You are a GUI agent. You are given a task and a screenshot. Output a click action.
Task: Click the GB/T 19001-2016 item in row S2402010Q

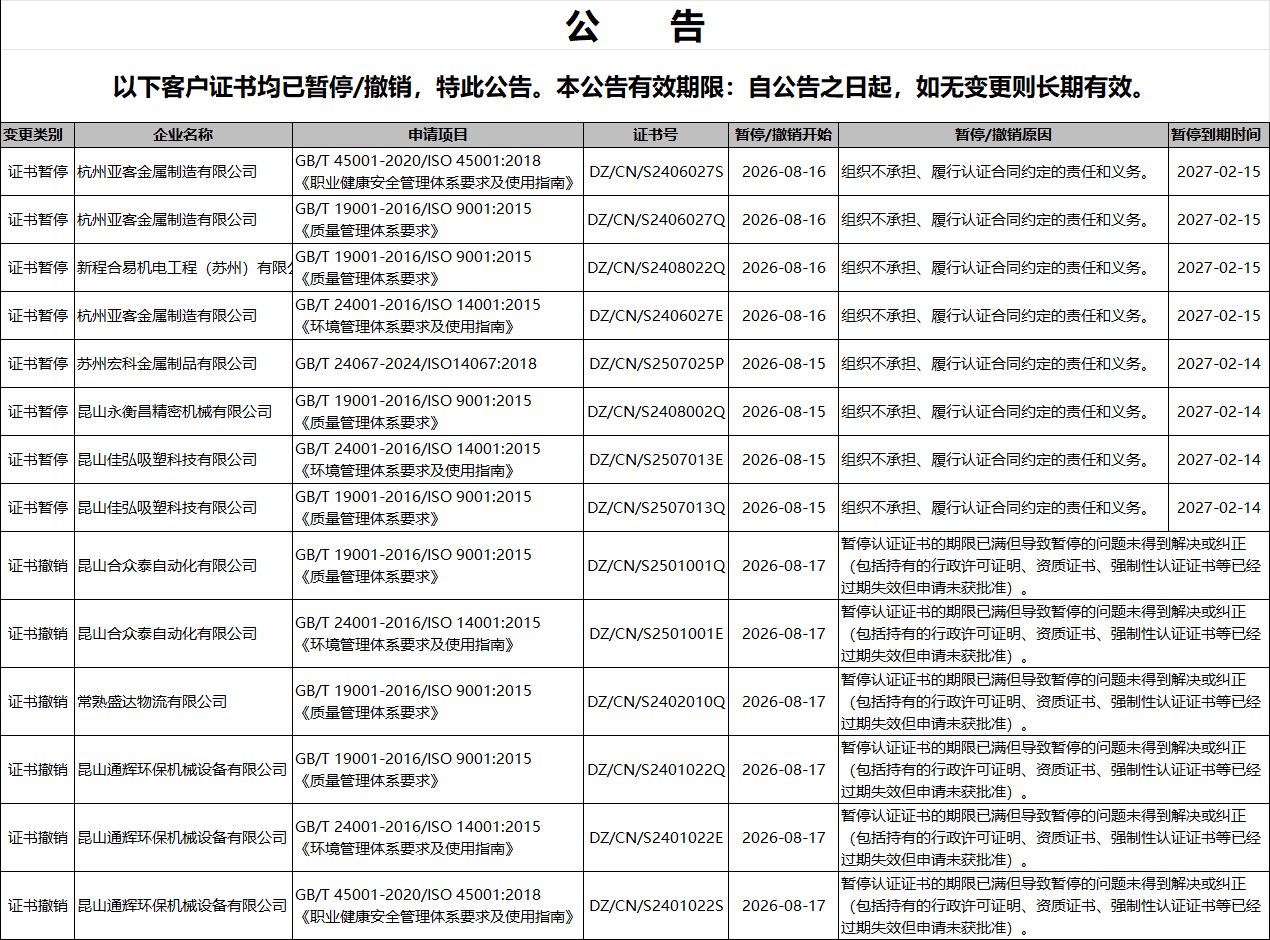pyautogui.click(x=414, y=701)
